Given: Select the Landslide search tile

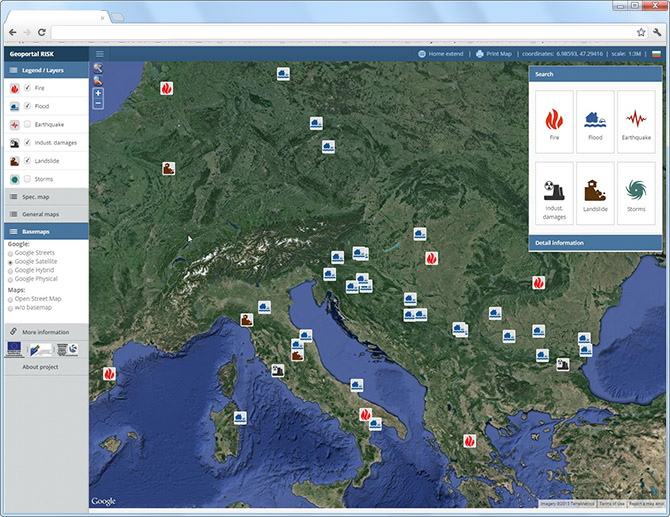Looking at the screenshot, I should click(595, 193).
